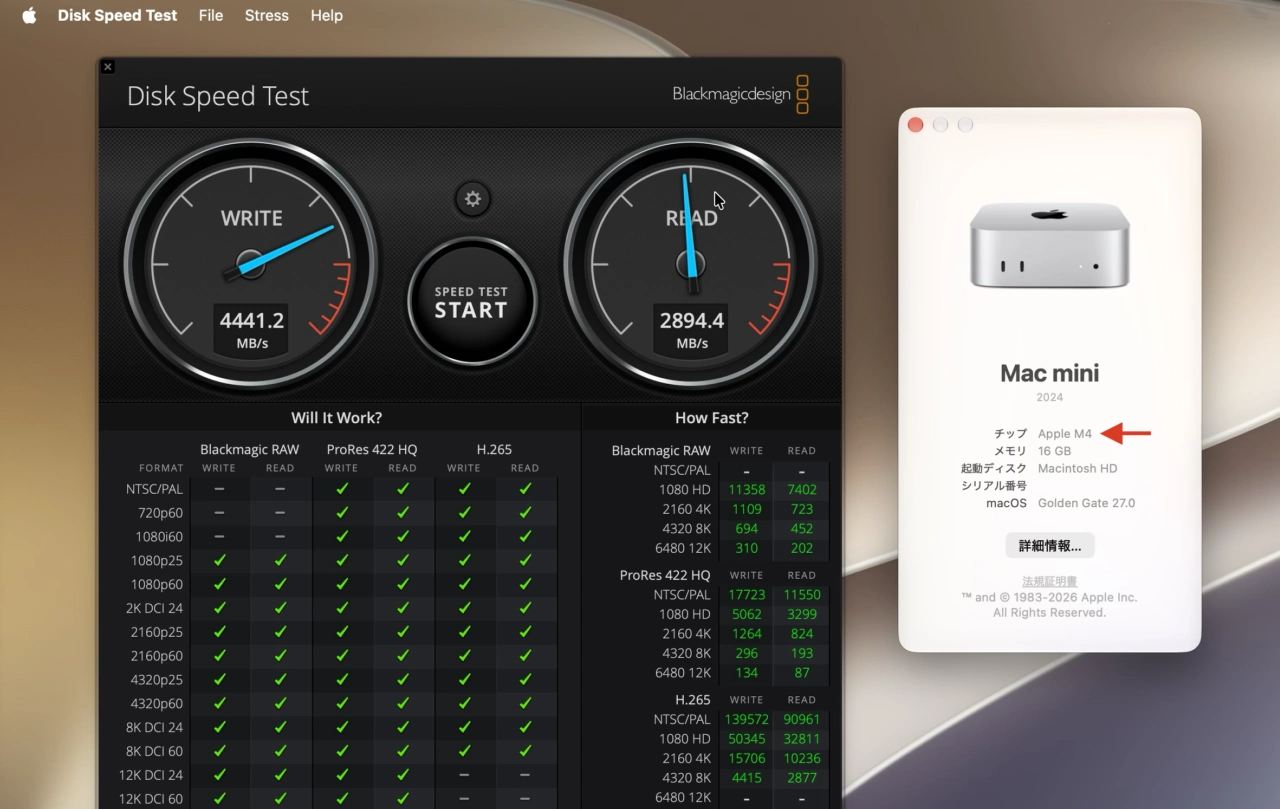Click the 12K DCI 60 format label
Image resolution: width=1280 pixels, height=809 pixels.
[151, 799]
